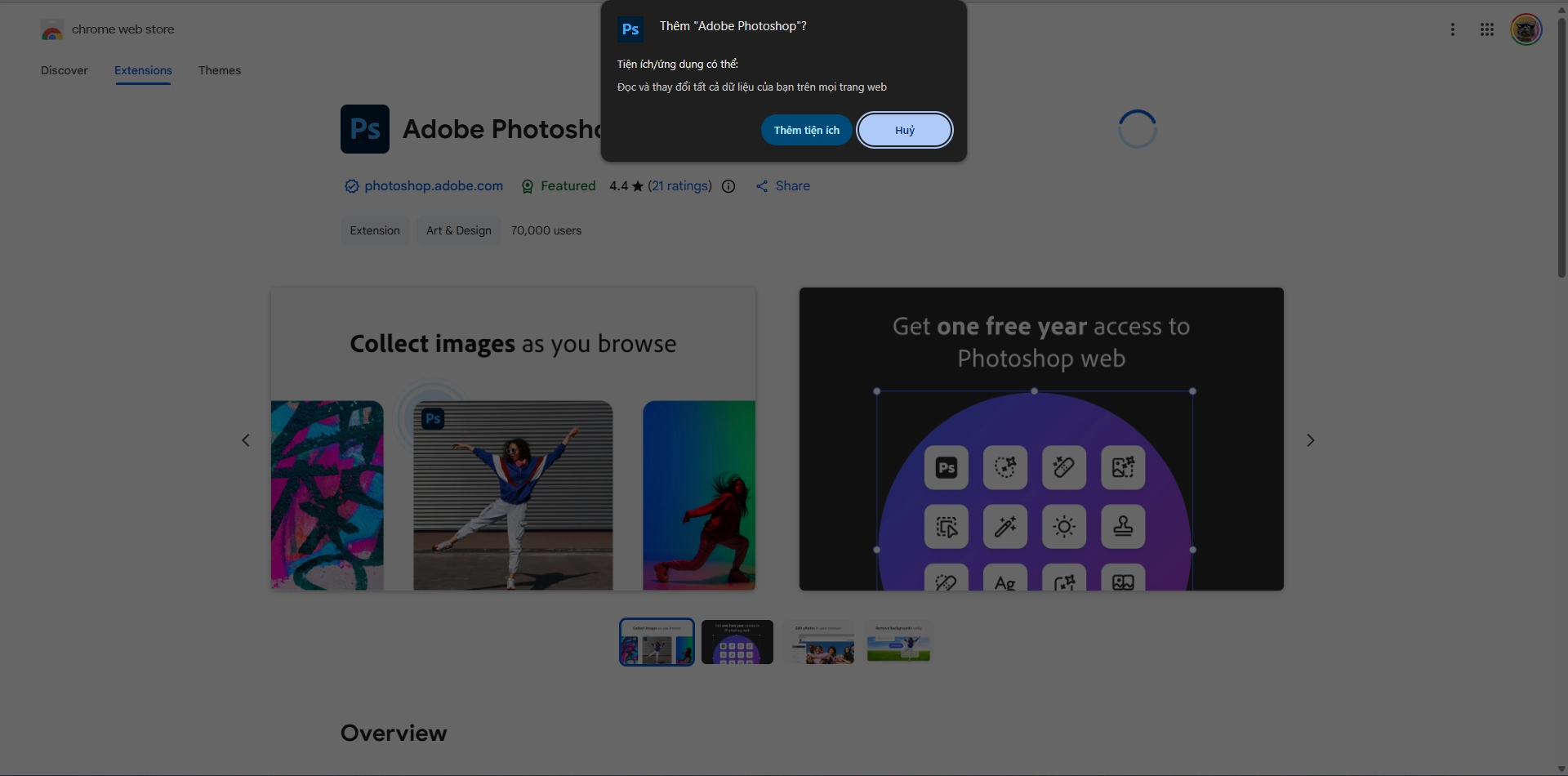Viewport: 1568px width, 776px height.
Task: Click the verified publisher badge icon
Action: [x=350, y=186]
